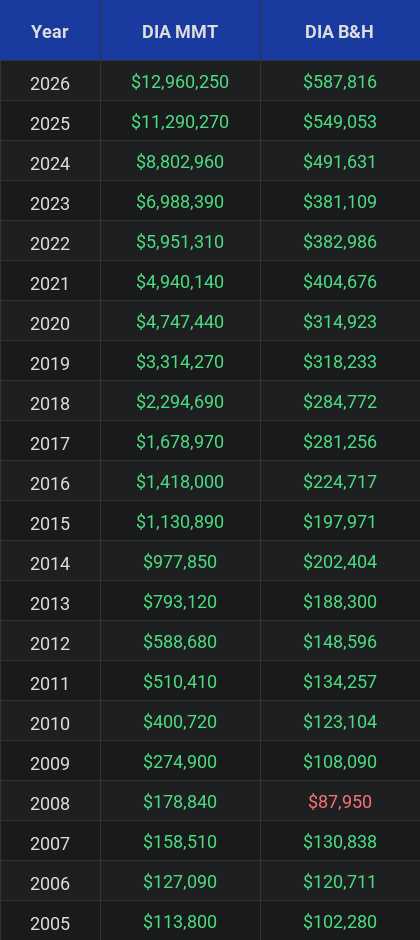Select the $123,104 value

pyautogui.click(x=340, y=722)
